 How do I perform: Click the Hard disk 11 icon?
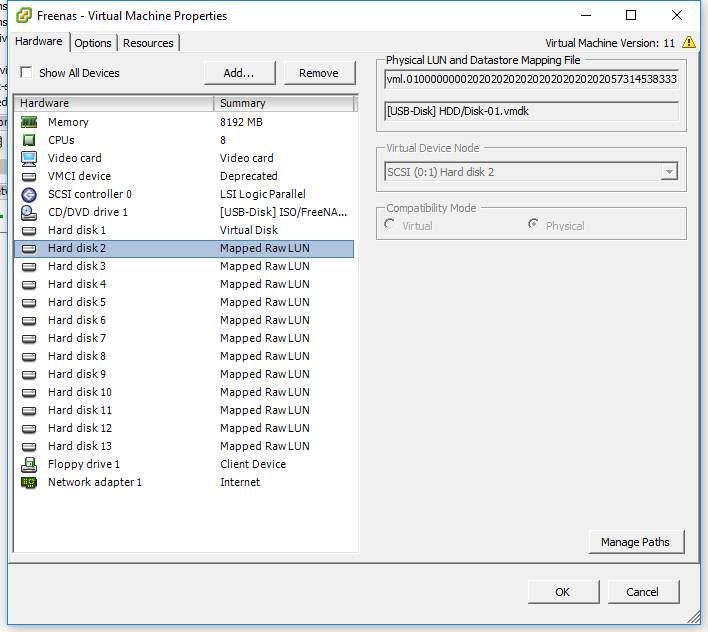pyautogui.click(x=29, y=411)
